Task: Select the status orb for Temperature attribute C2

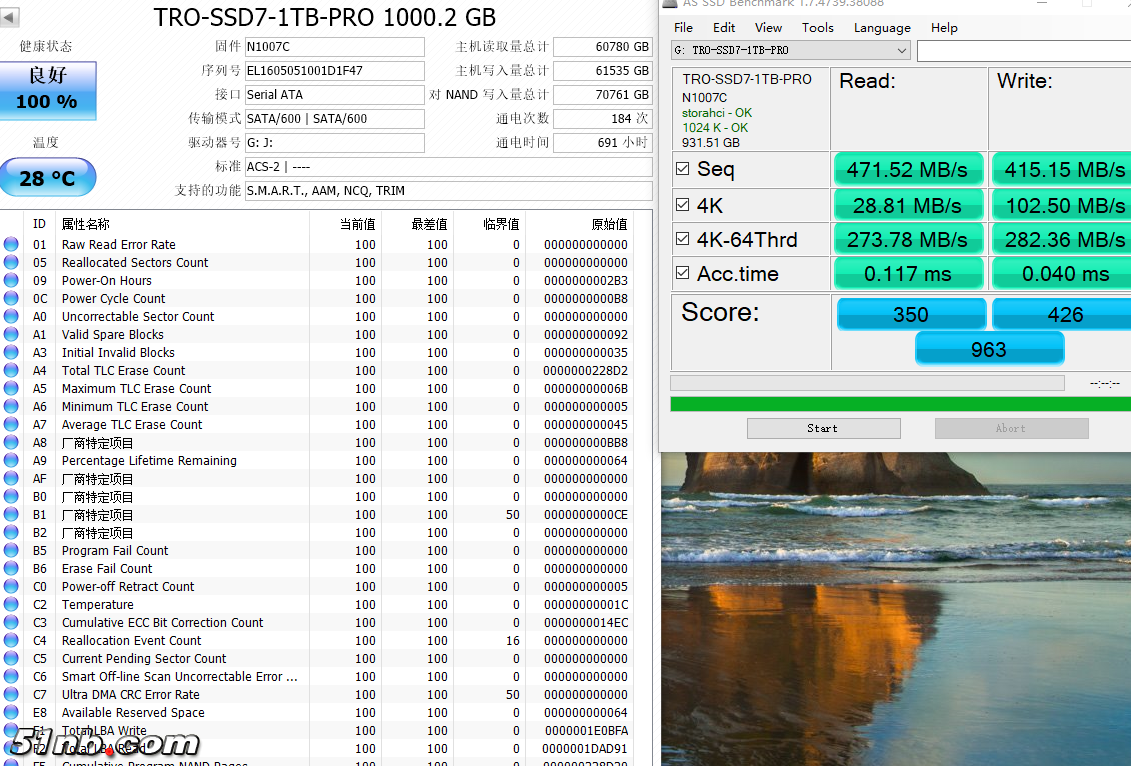Action: tap(11, 604)
